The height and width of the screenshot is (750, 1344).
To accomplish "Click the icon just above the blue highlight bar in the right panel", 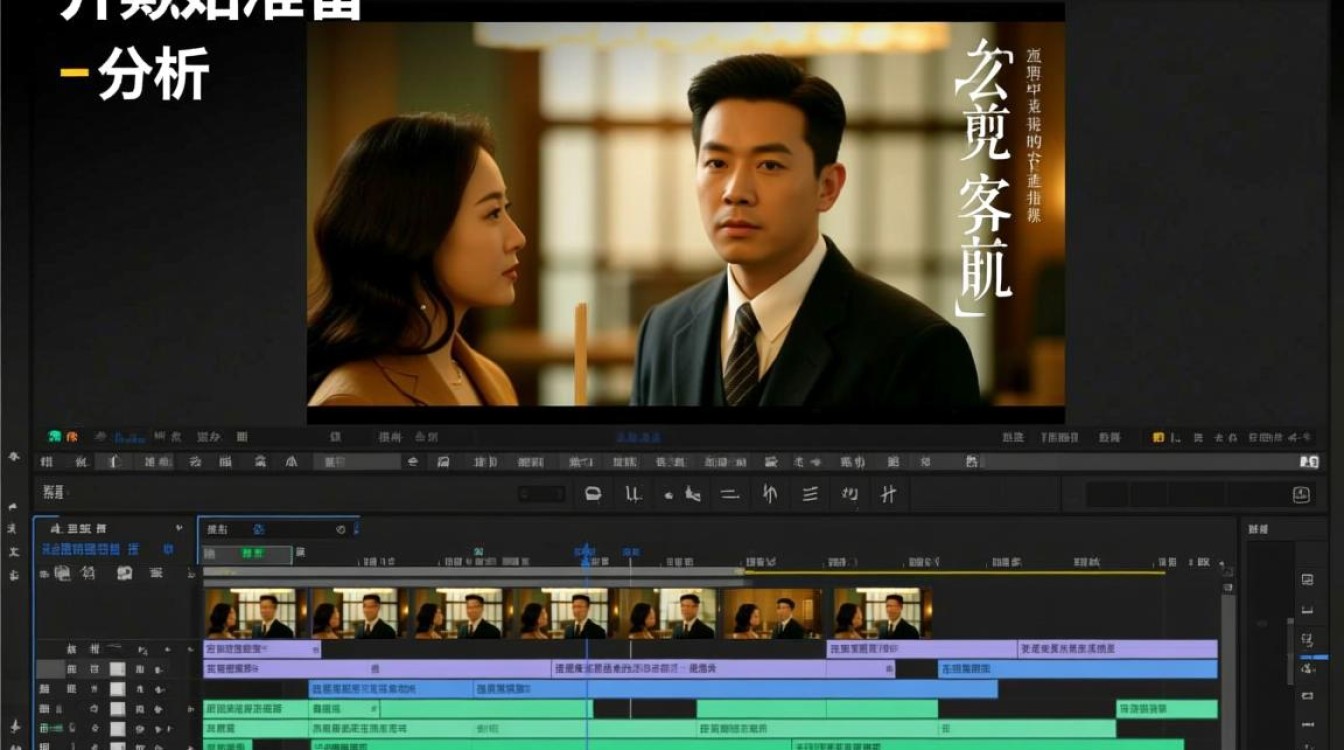I will [x=1307, y=639].
